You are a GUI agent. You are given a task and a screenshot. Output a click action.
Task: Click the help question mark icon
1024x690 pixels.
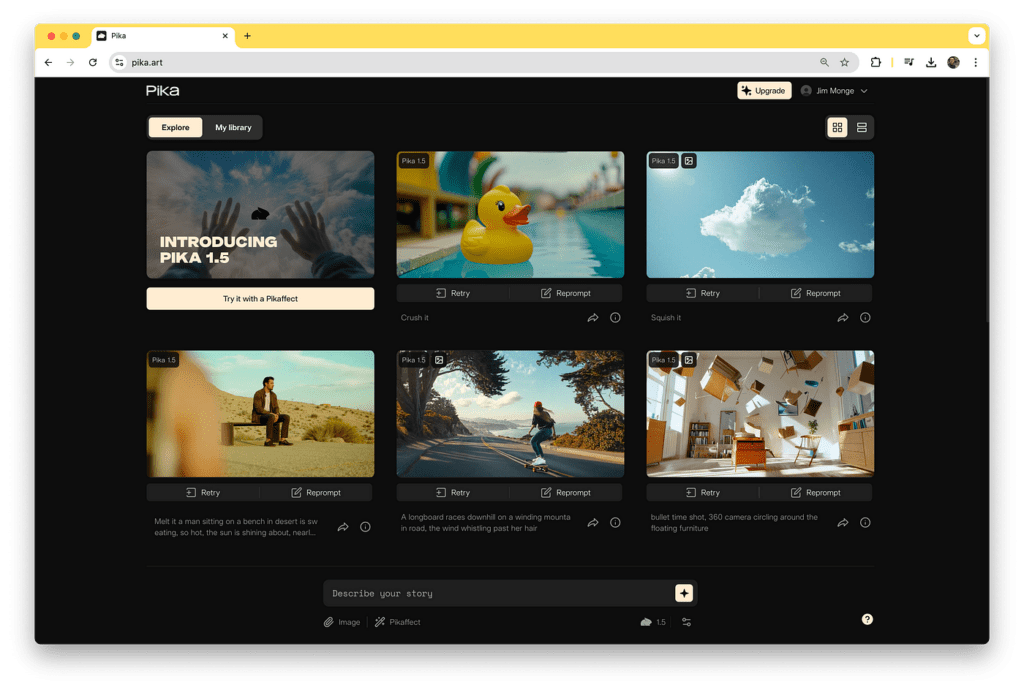click(867, 619)
